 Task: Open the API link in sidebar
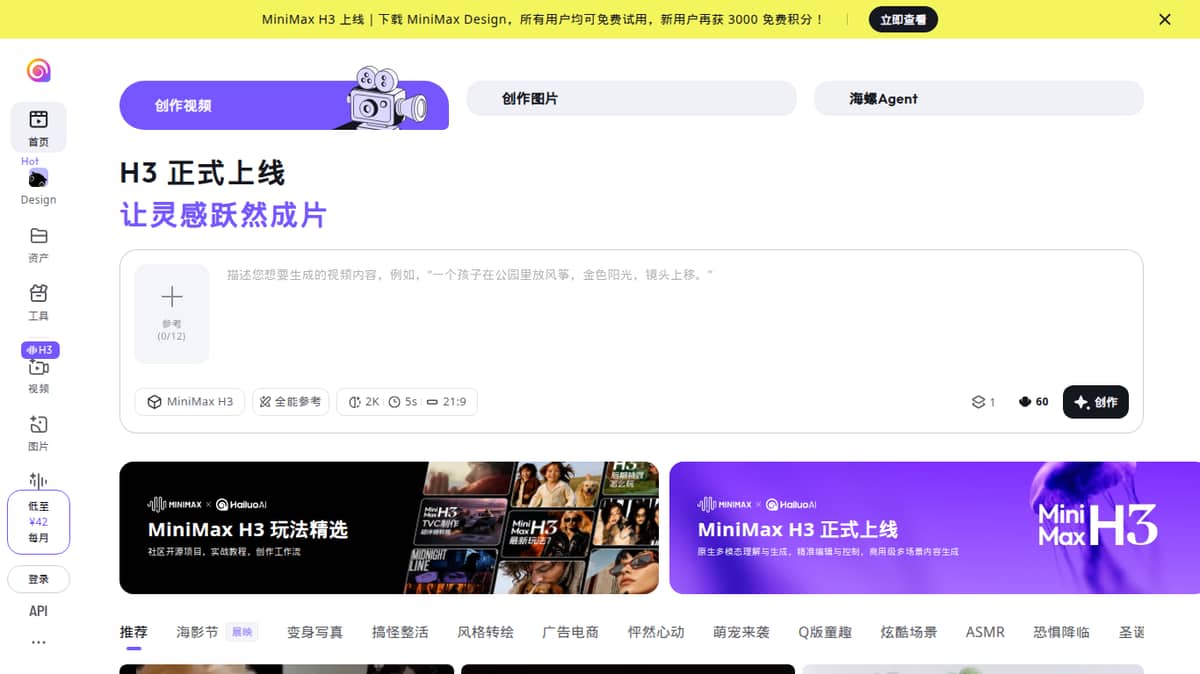tap(38, 611)
